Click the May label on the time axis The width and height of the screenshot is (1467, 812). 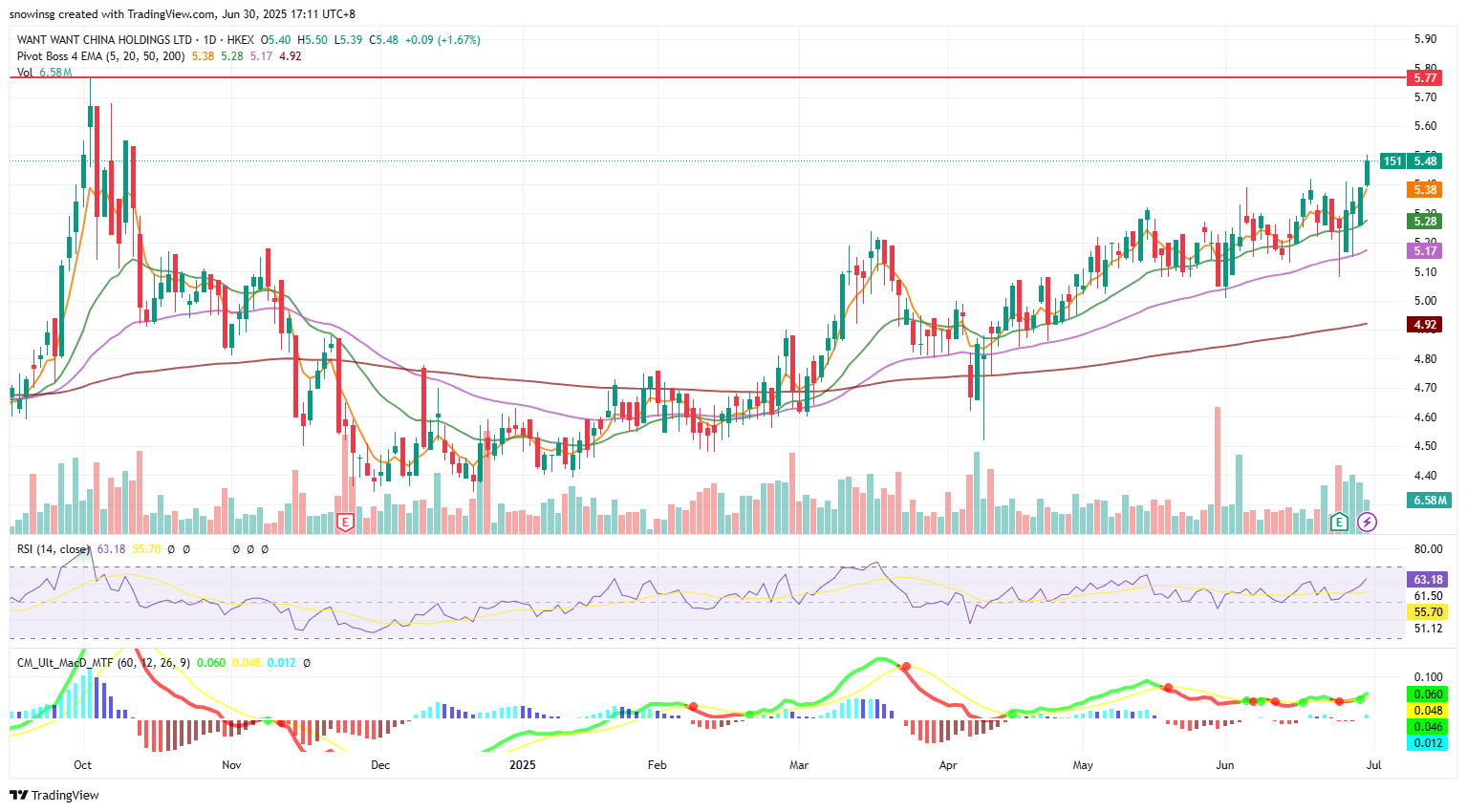(x=1083, y=765)
